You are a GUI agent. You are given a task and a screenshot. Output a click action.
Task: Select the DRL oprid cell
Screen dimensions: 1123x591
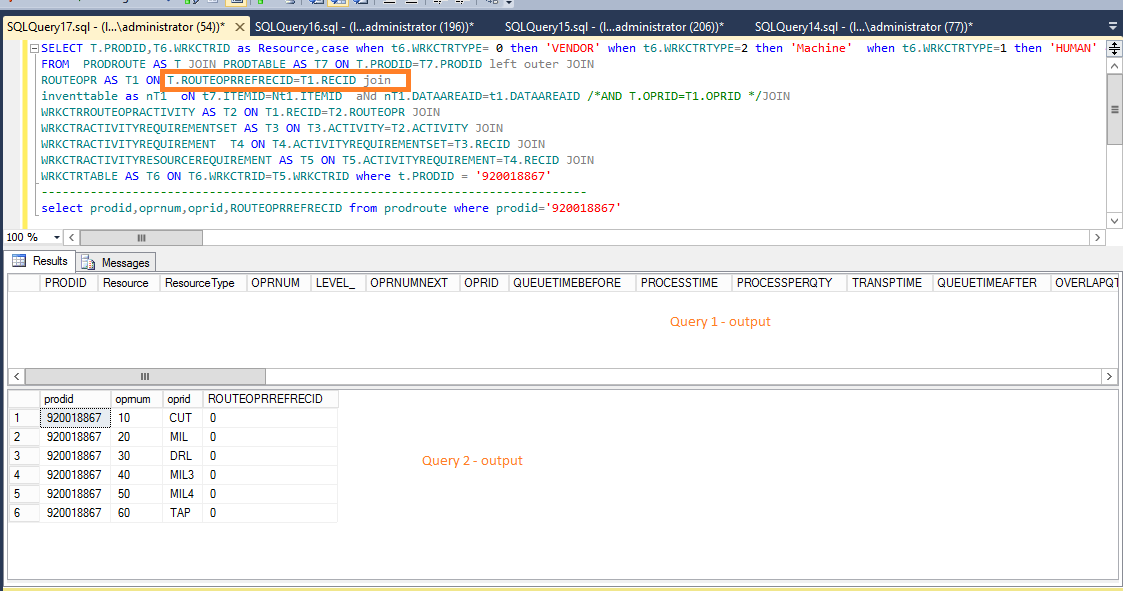click(182, 456)
